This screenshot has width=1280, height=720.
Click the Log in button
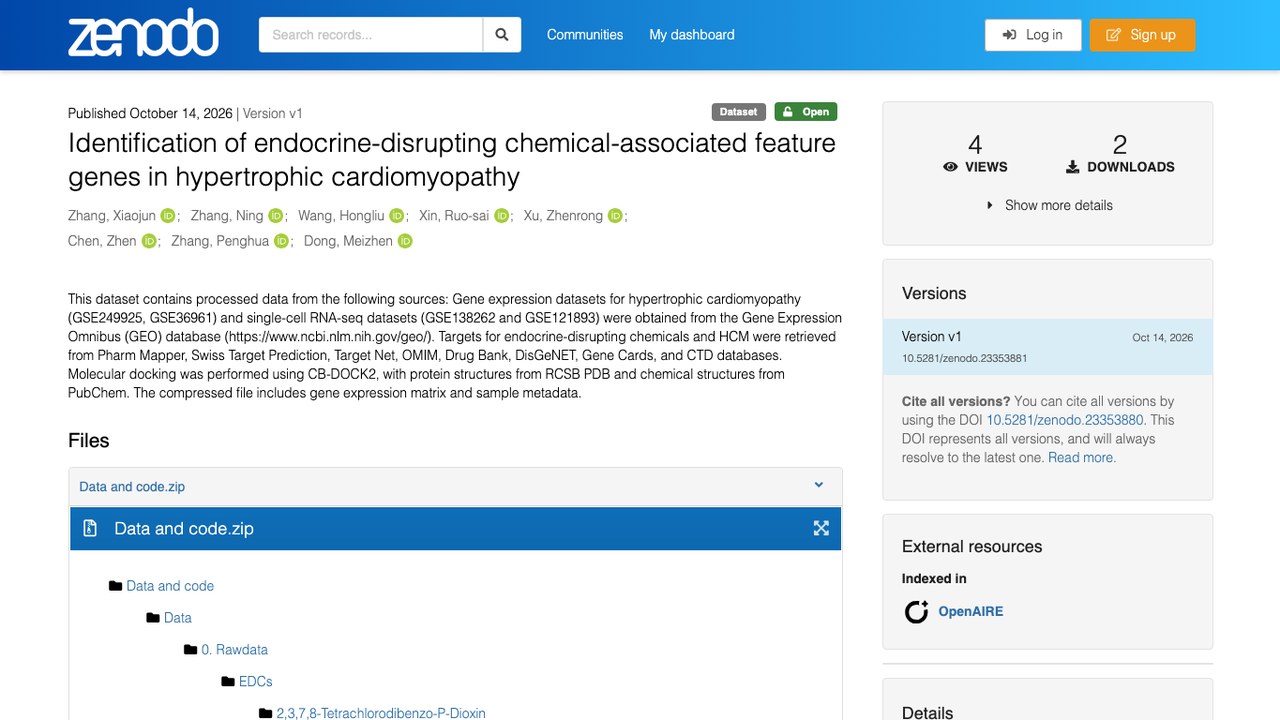click(x=1033, y=35)
